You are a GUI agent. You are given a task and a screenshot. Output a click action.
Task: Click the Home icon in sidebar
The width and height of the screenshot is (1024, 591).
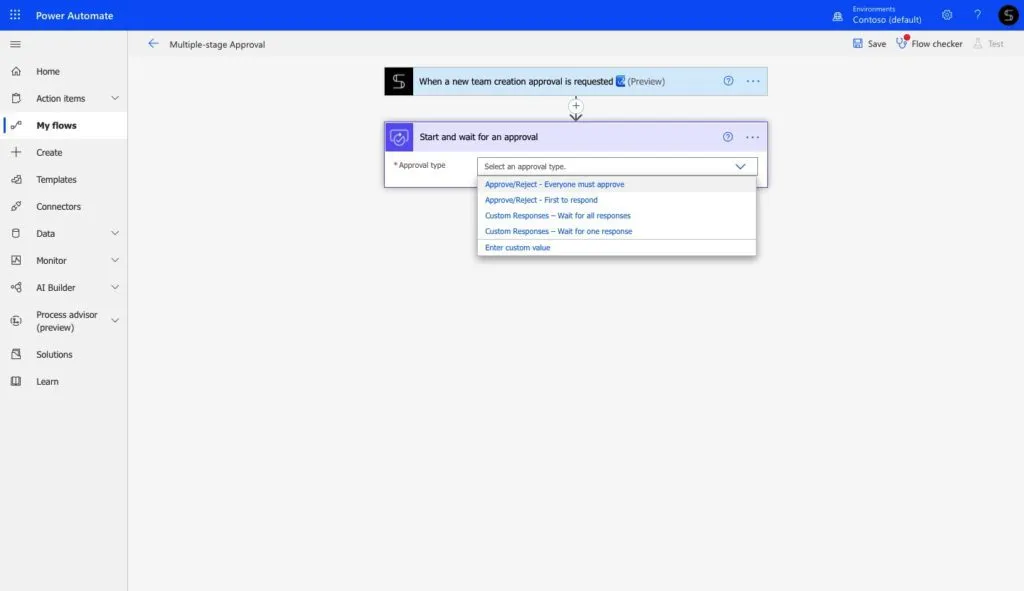(x=16, y=71)
